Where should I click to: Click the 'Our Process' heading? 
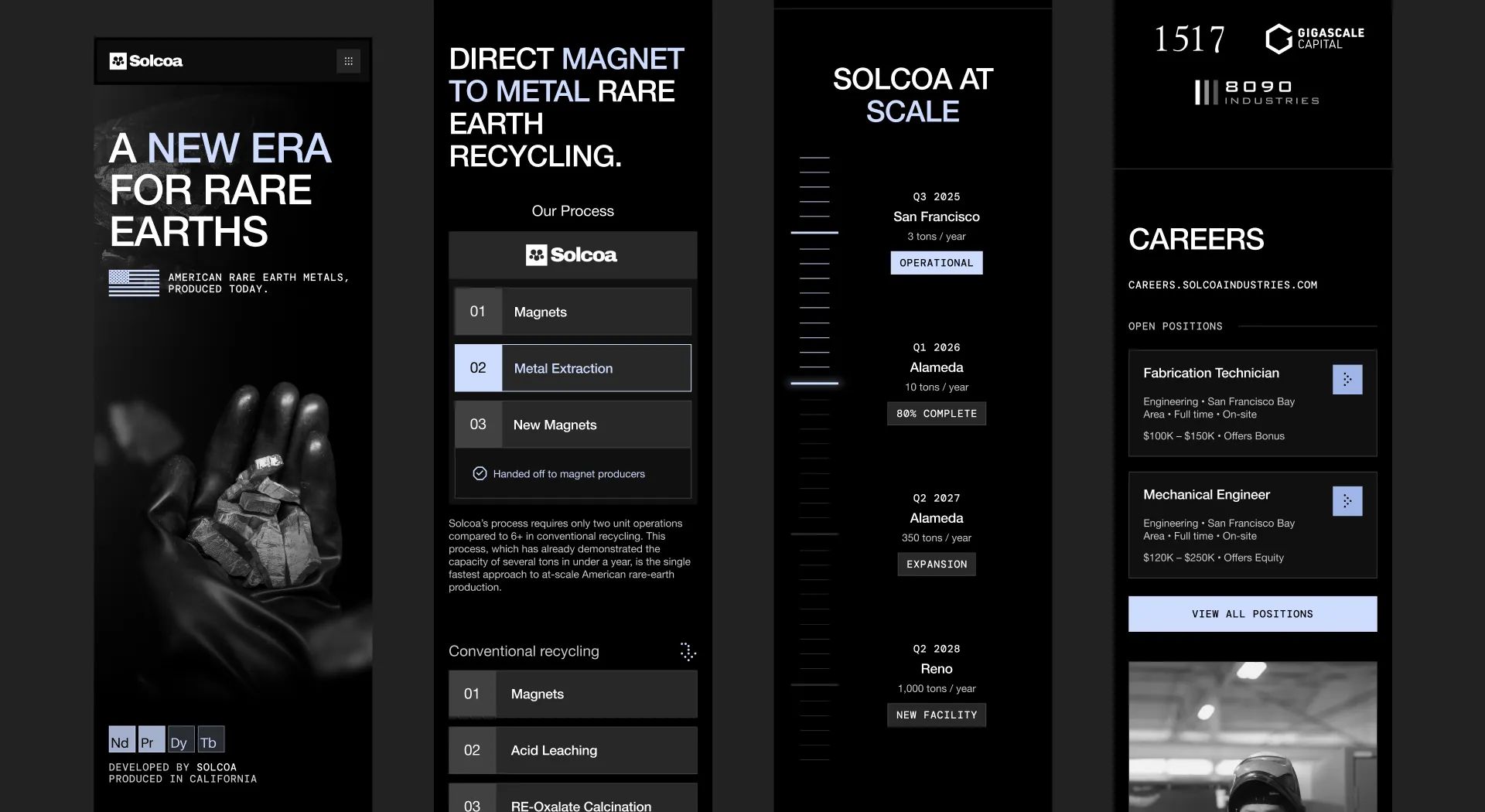click(572, 211)
